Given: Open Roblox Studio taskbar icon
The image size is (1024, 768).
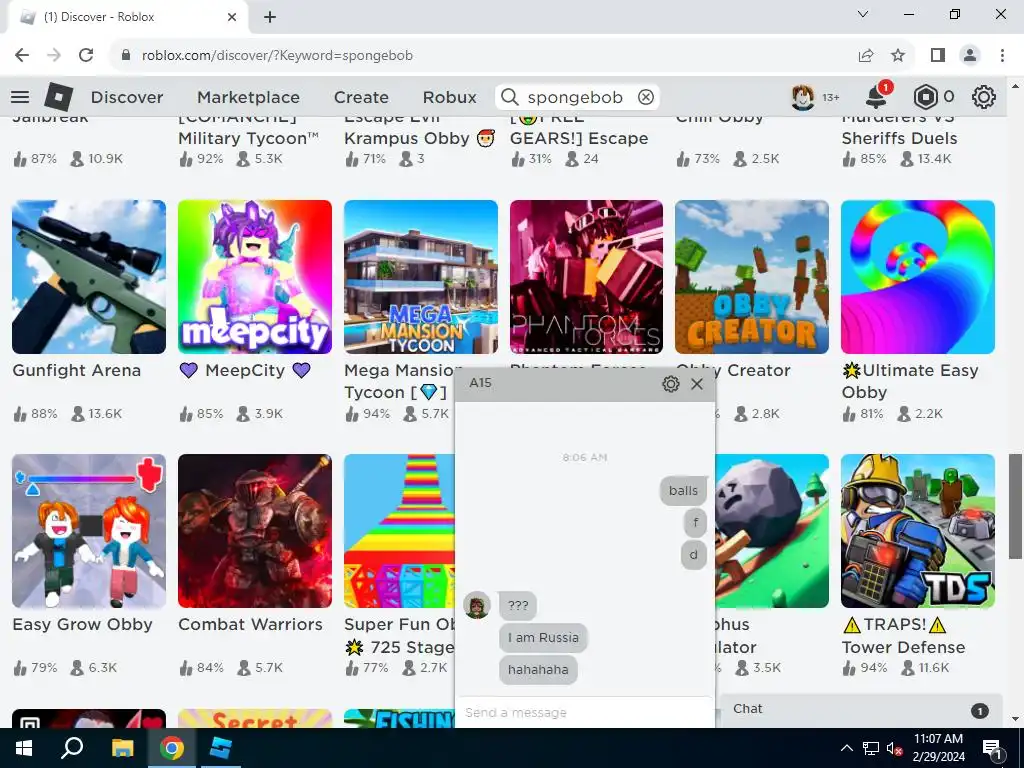Looking at the screenshot, I should (221, 748).
